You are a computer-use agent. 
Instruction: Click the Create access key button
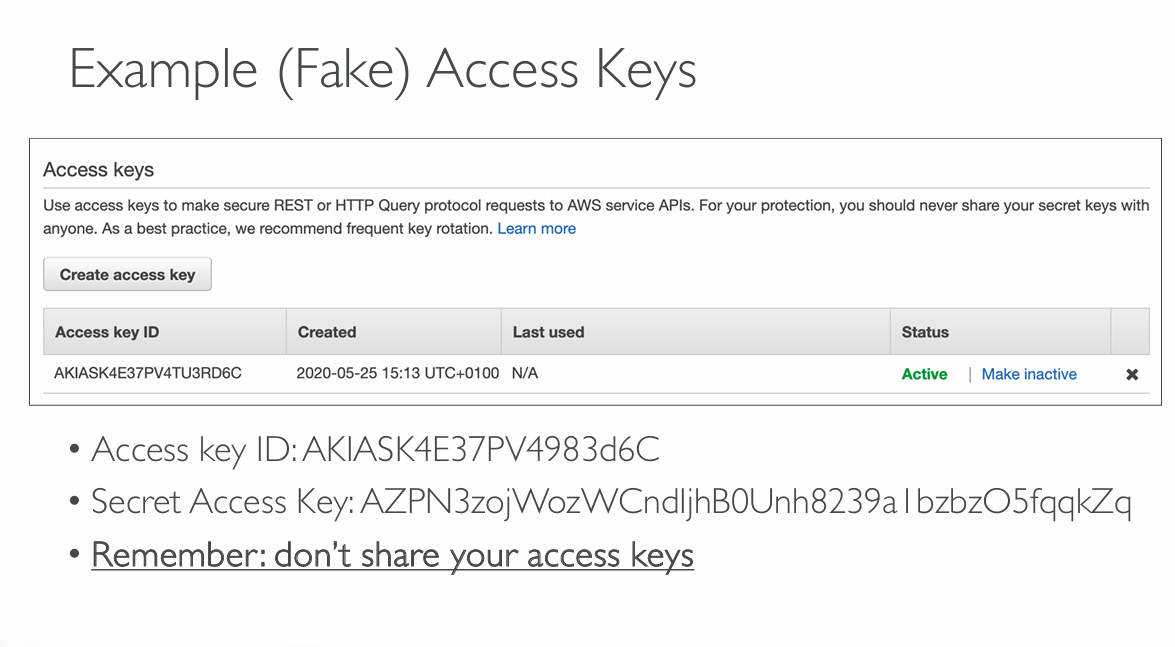click(x=127, y=275)
